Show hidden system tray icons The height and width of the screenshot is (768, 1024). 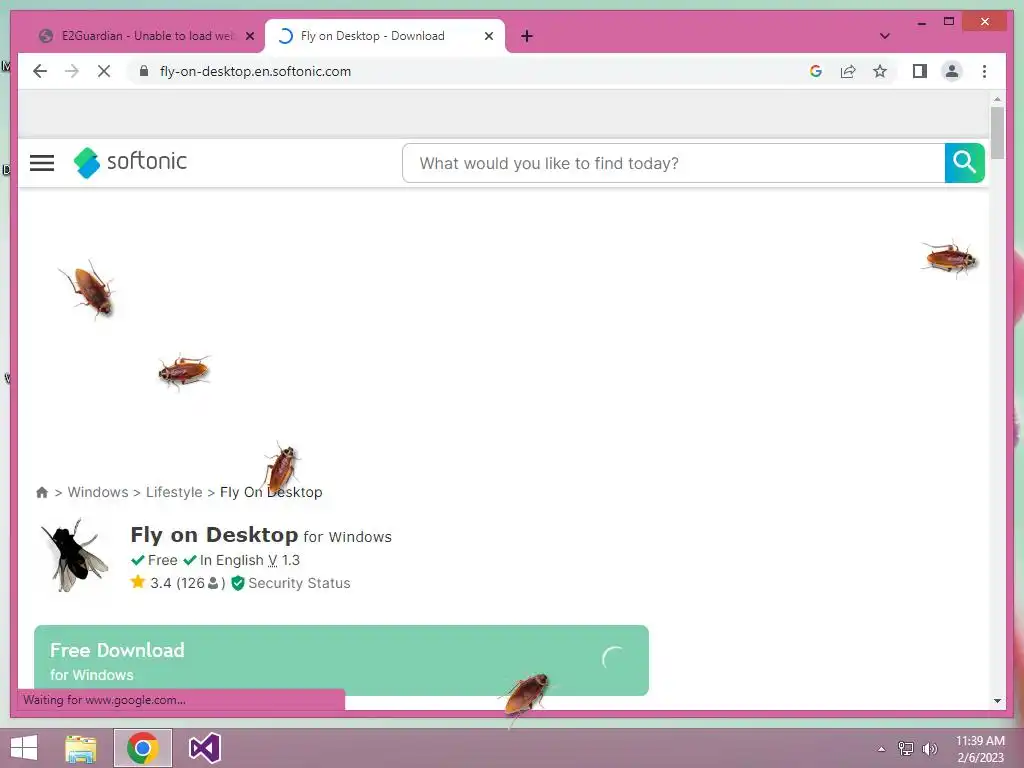(882, 749)
